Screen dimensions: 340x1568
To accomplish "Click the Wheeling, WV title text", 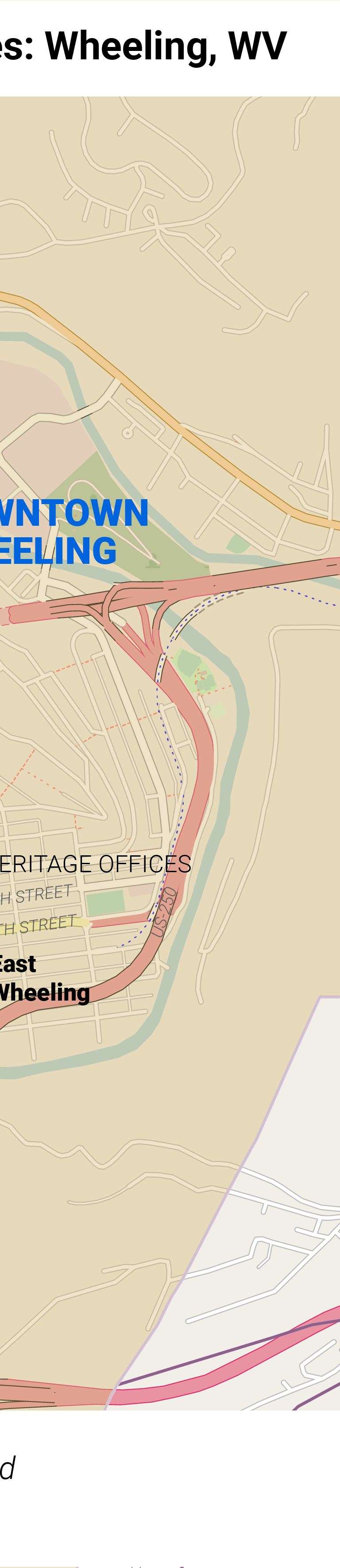I will coord(166,46).
